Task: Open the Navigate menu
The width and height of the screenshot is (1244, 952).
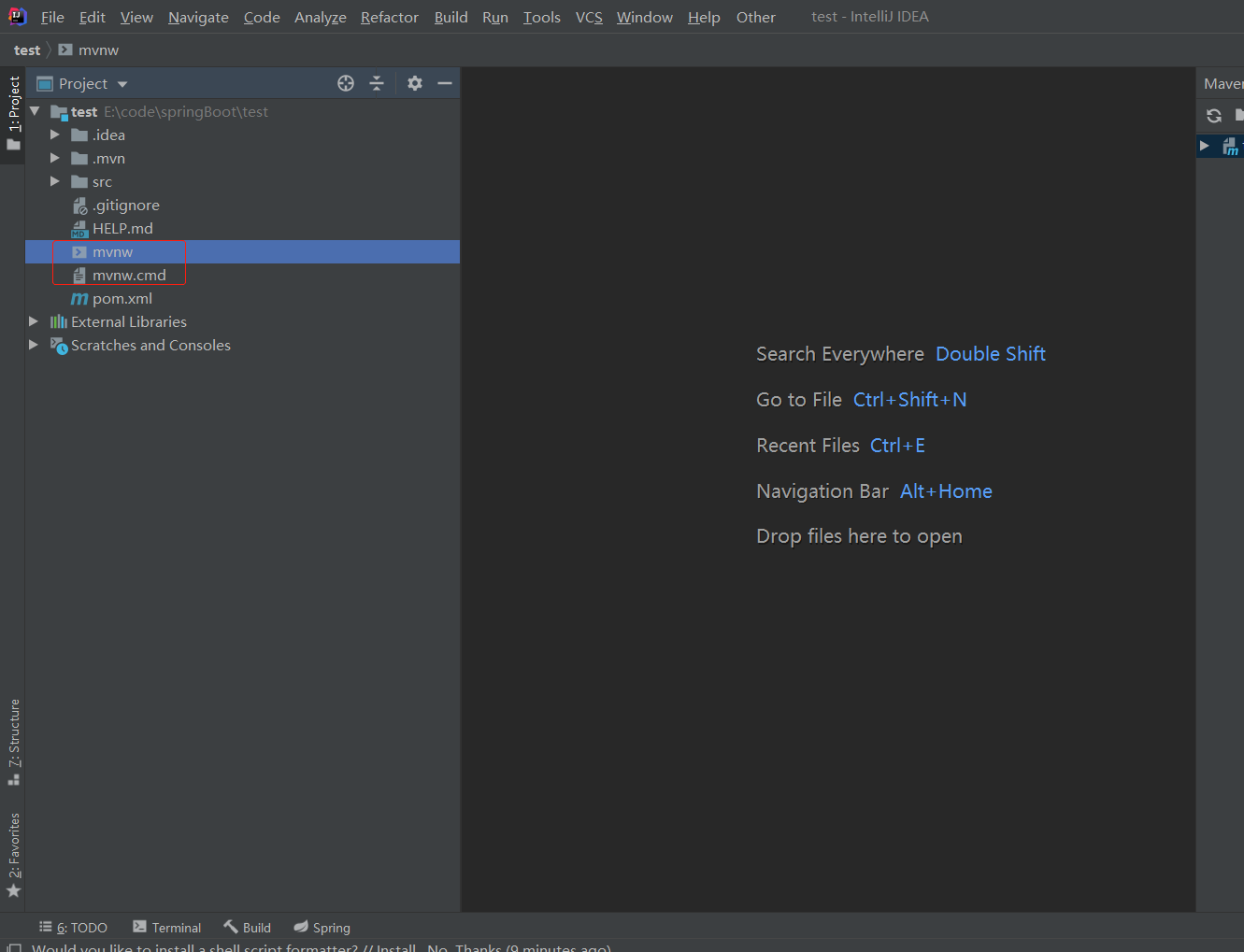Action: point(198,17)
